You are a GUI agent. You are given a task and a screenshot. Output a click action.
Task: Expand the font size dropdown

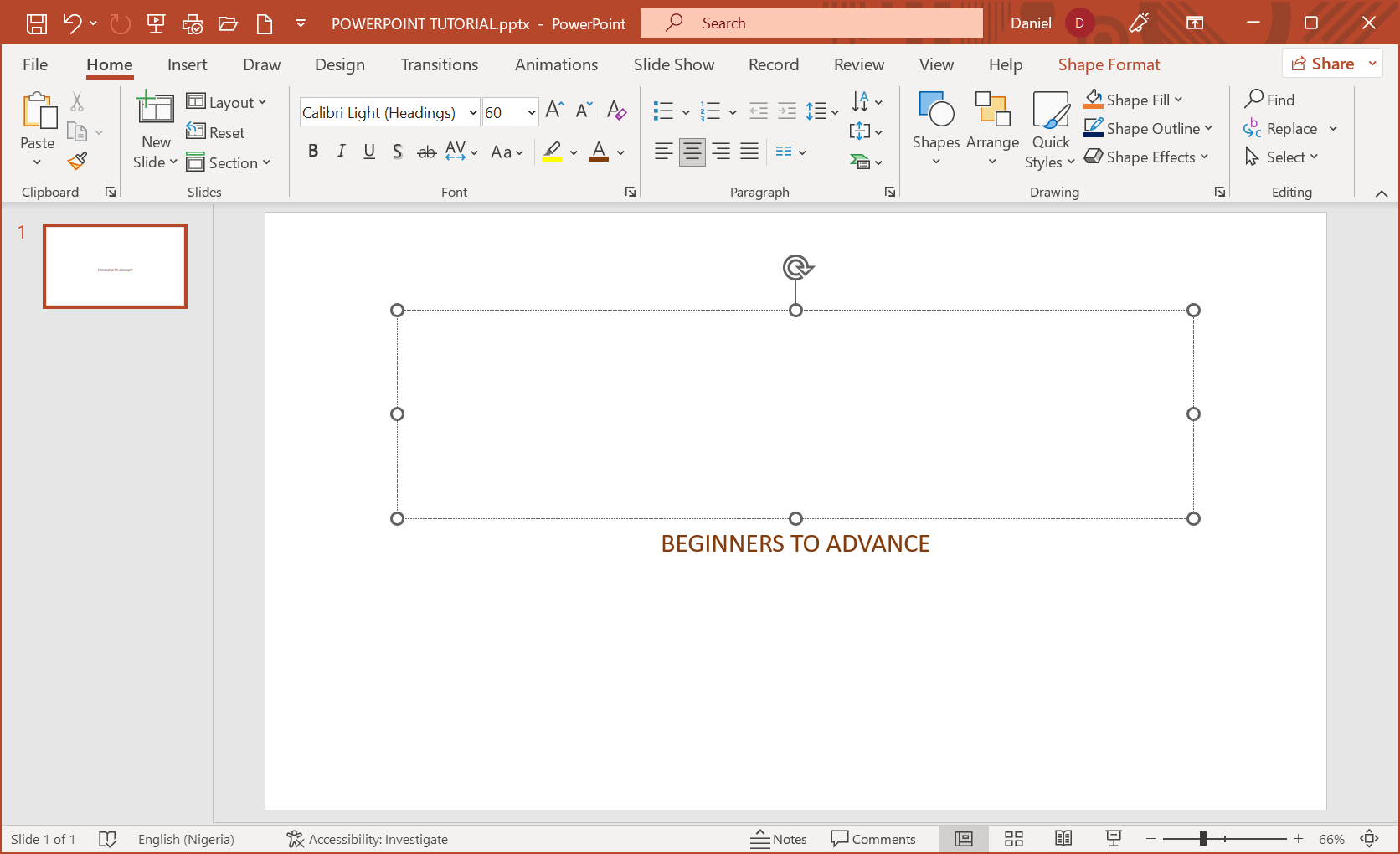pos(531,112)
